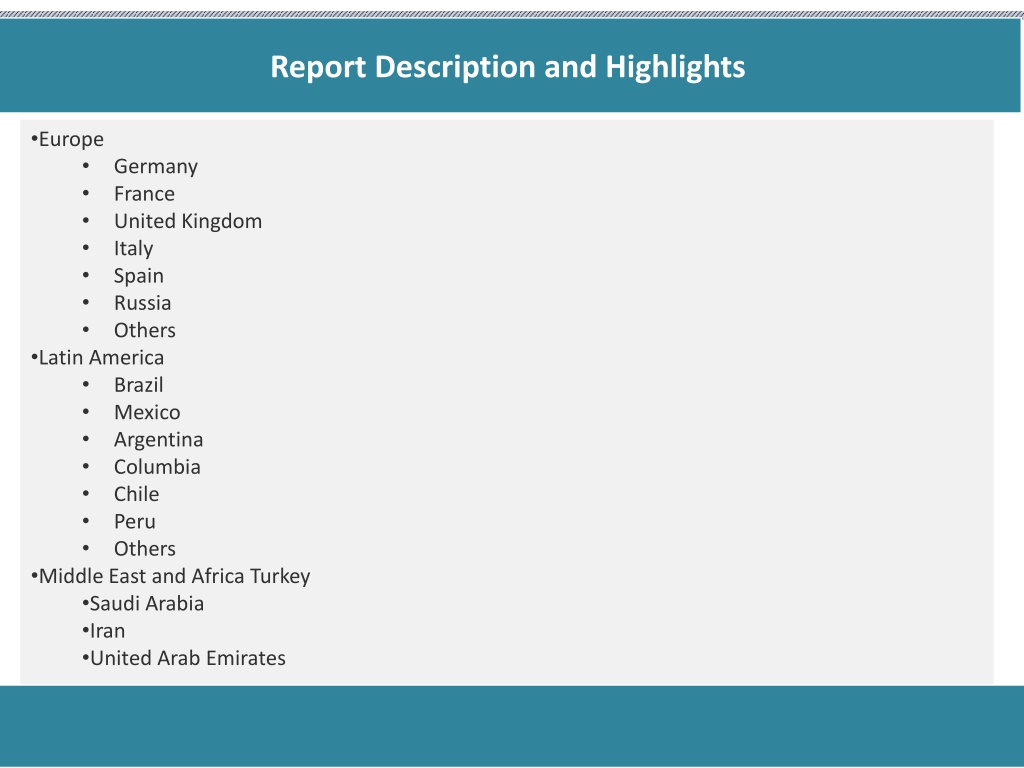Click the 'Iran' list item
This screenshot has width=1024, height=768.
pyautogui.click(x=107, y=632)
